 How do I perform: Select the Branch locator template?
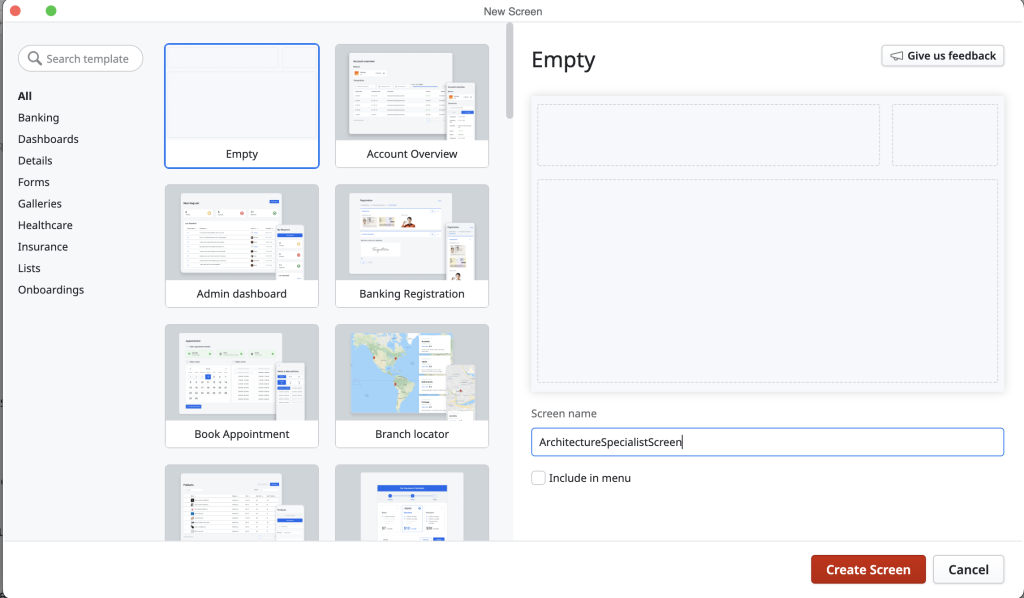(x=412, y=385)
